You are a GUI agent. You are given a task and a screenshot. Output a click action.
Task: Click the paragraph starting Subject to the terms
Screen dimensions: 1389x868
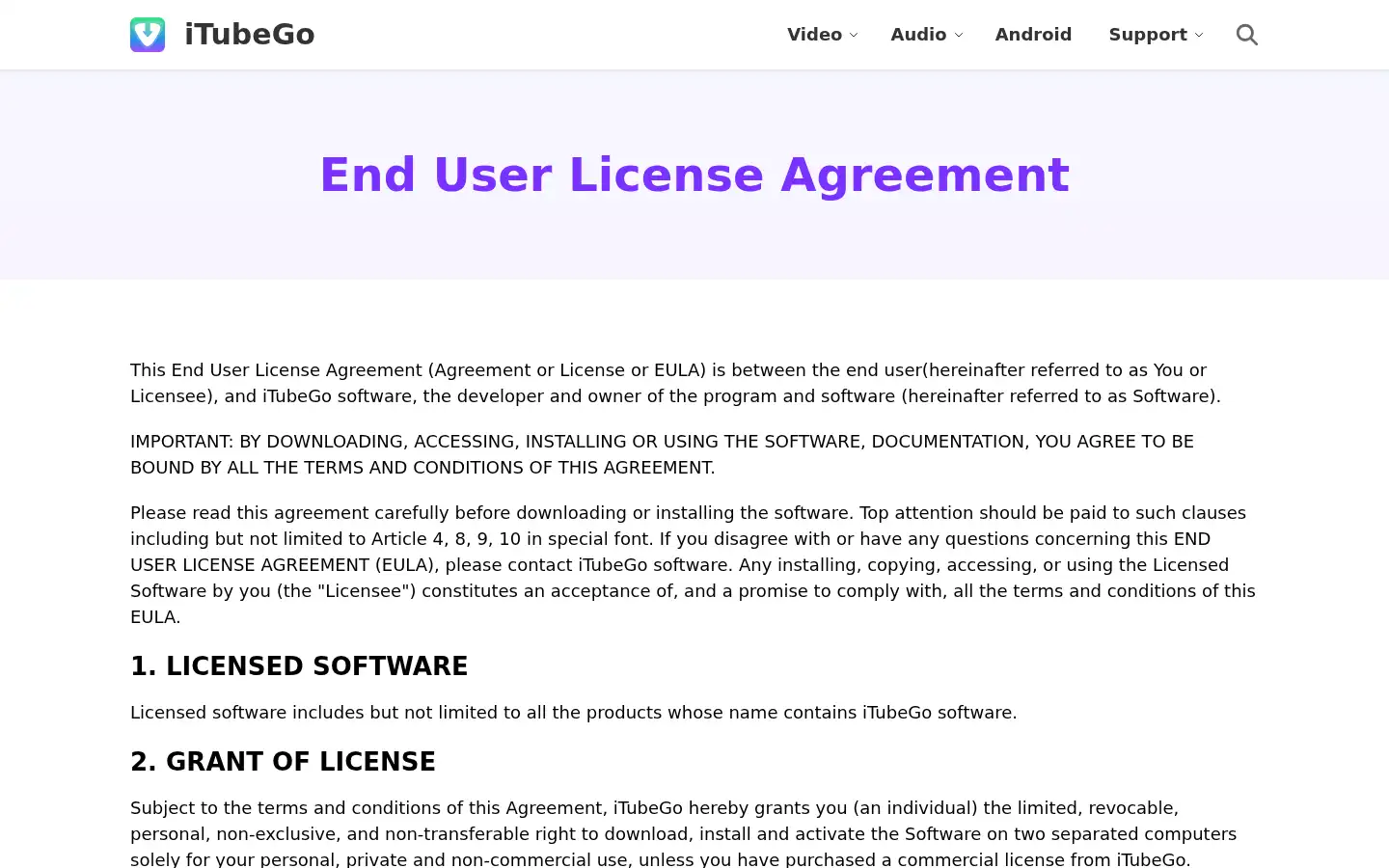pyautogui.click(x=683, y=833)
